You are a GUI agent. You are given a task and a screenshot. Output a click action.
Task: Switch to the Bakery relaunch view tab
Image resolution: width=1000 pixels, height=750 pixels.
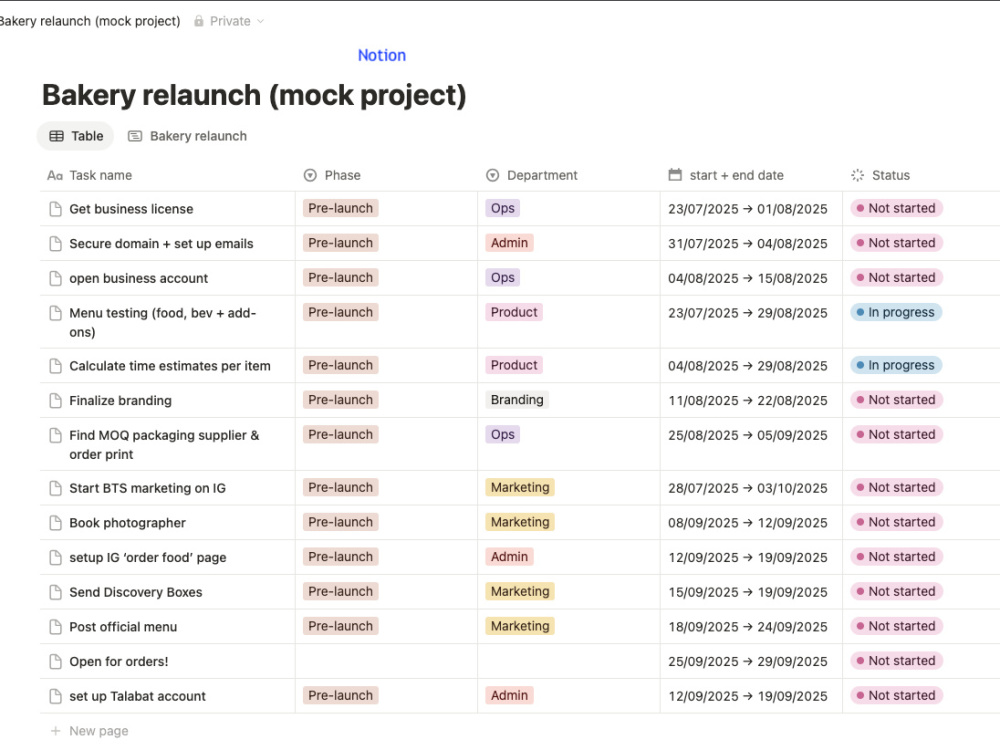(187, 136)
